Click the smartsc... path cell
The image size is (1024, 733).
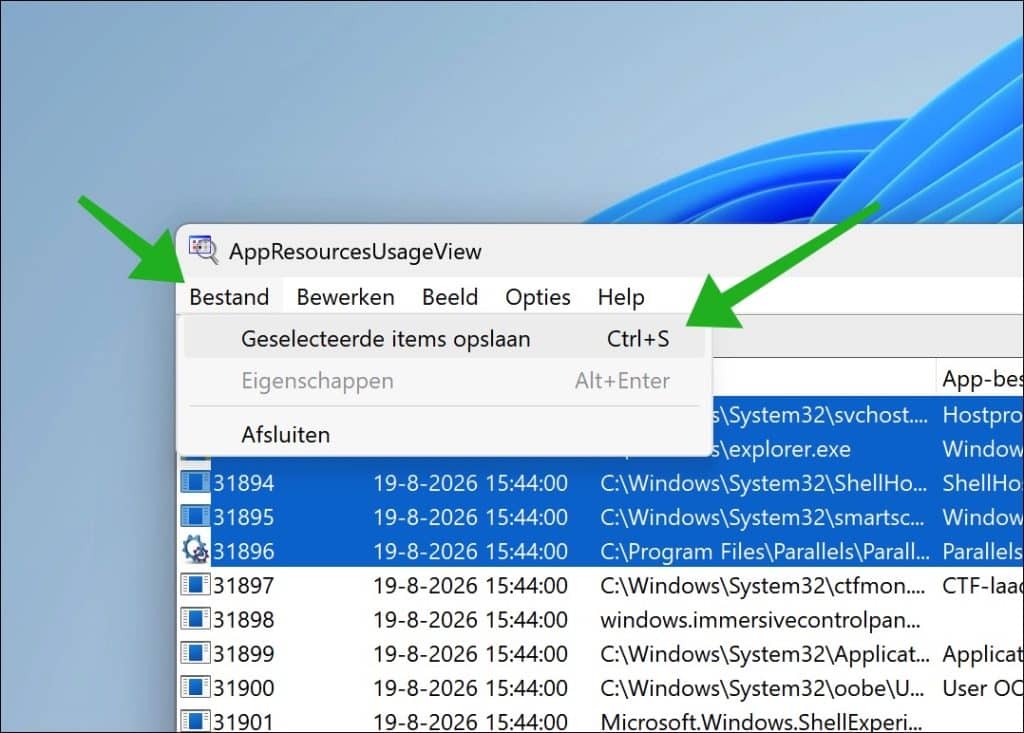(763, 517)
